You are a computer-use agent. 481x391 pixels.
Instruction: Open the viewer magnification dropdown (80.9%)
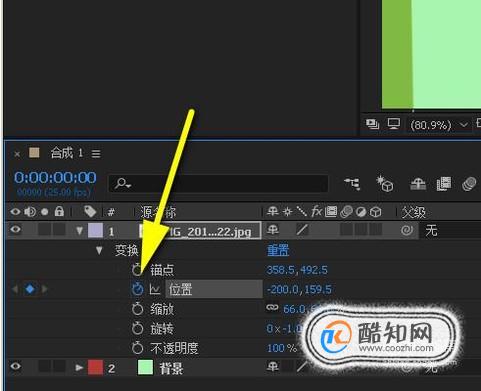tap(438, 125)
